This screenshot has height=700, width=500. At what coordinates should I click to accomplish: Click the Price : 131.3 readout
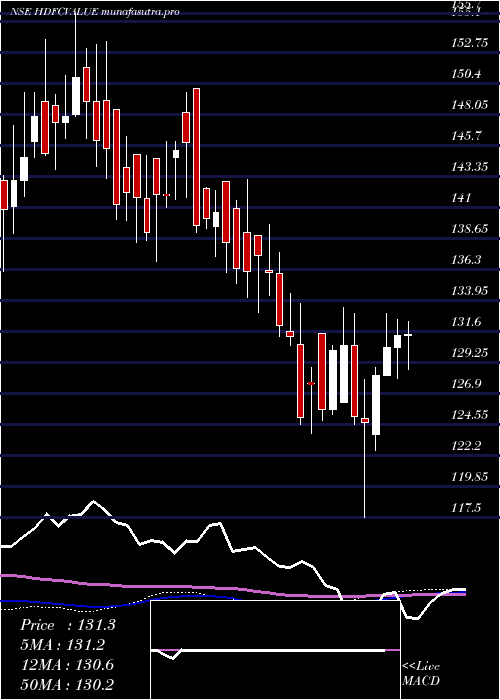click(68, 625)
